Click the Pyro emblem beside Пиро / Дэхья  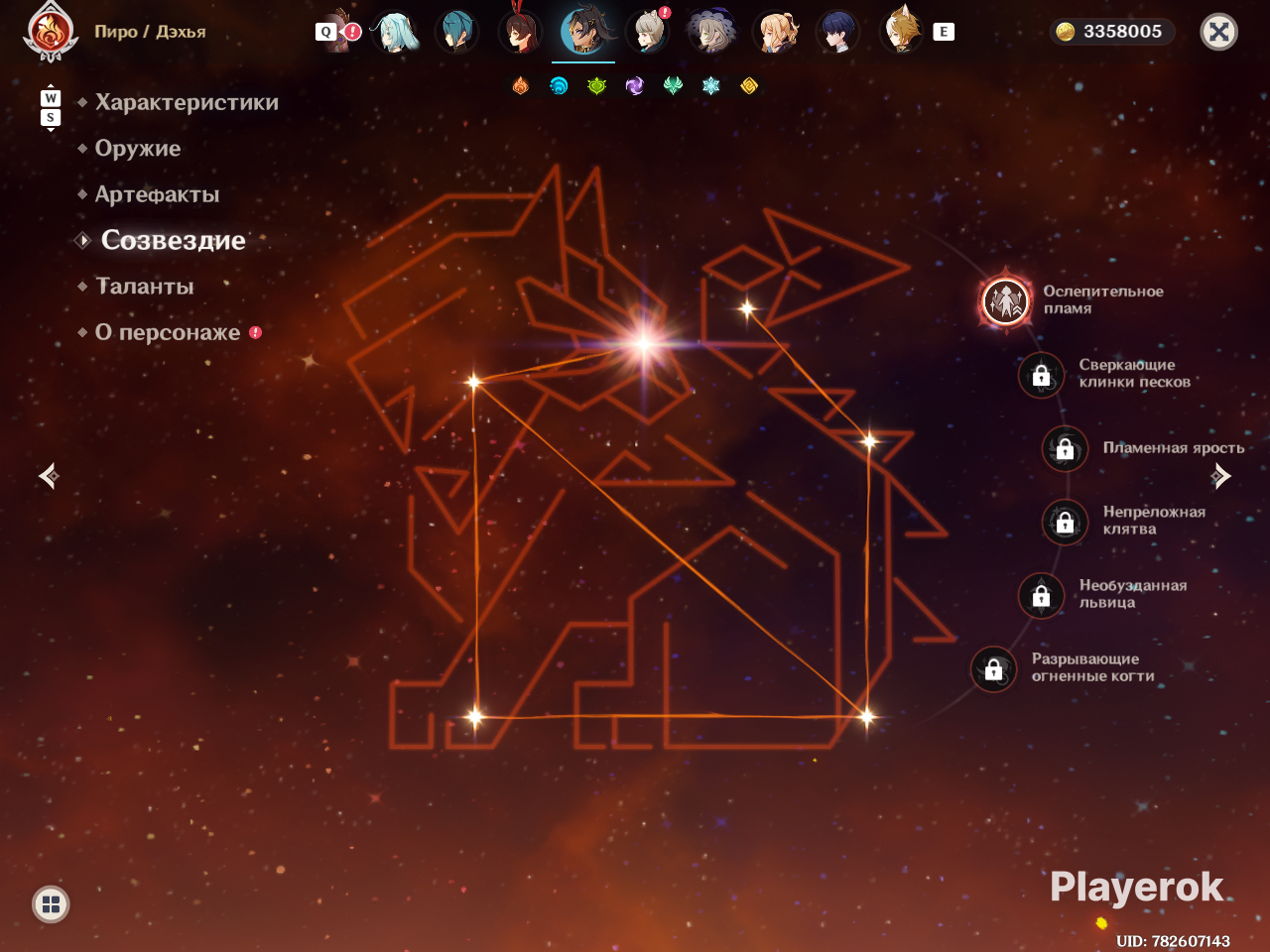[x=51, y=31]
